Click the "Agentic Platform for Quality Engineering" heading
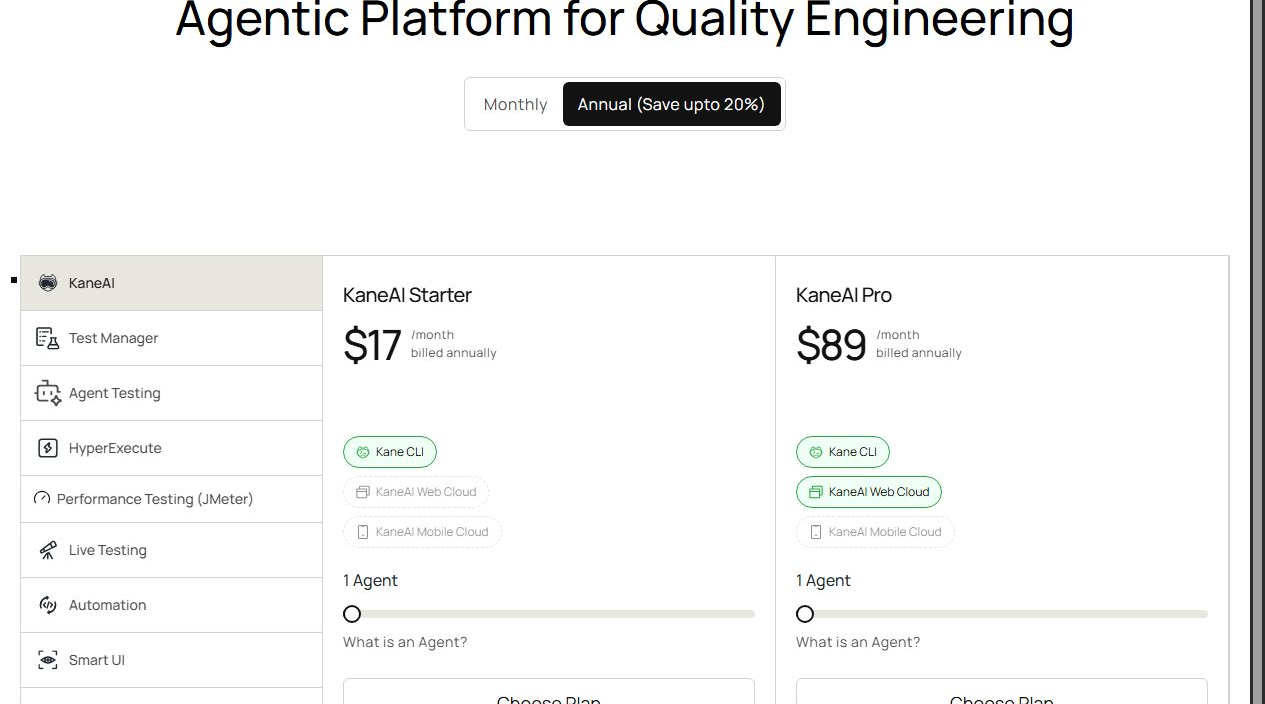1265x704 pixels. 625,20
